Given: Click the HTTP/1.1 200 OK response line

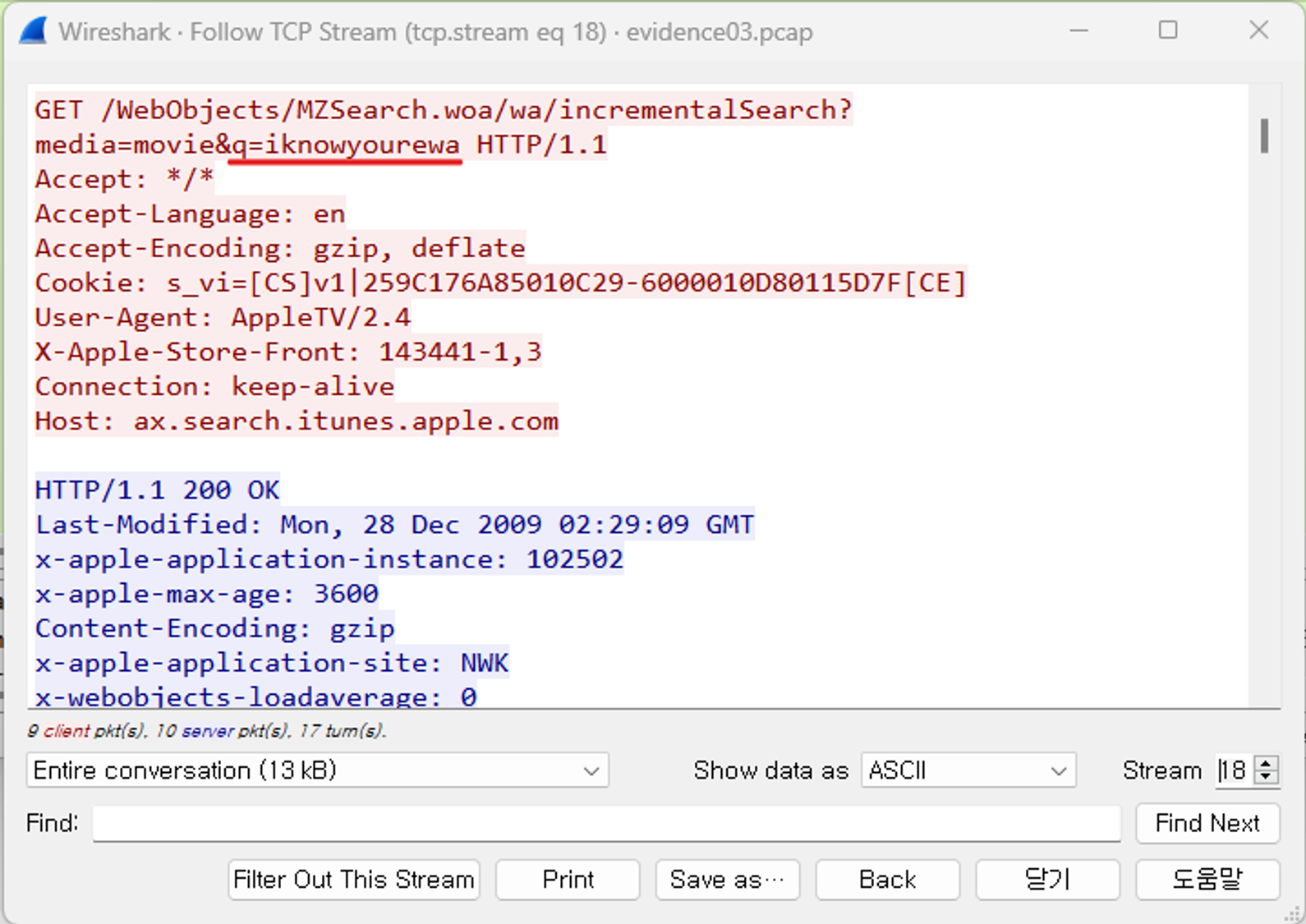Looking at the screenshot, I should (157, 490).
